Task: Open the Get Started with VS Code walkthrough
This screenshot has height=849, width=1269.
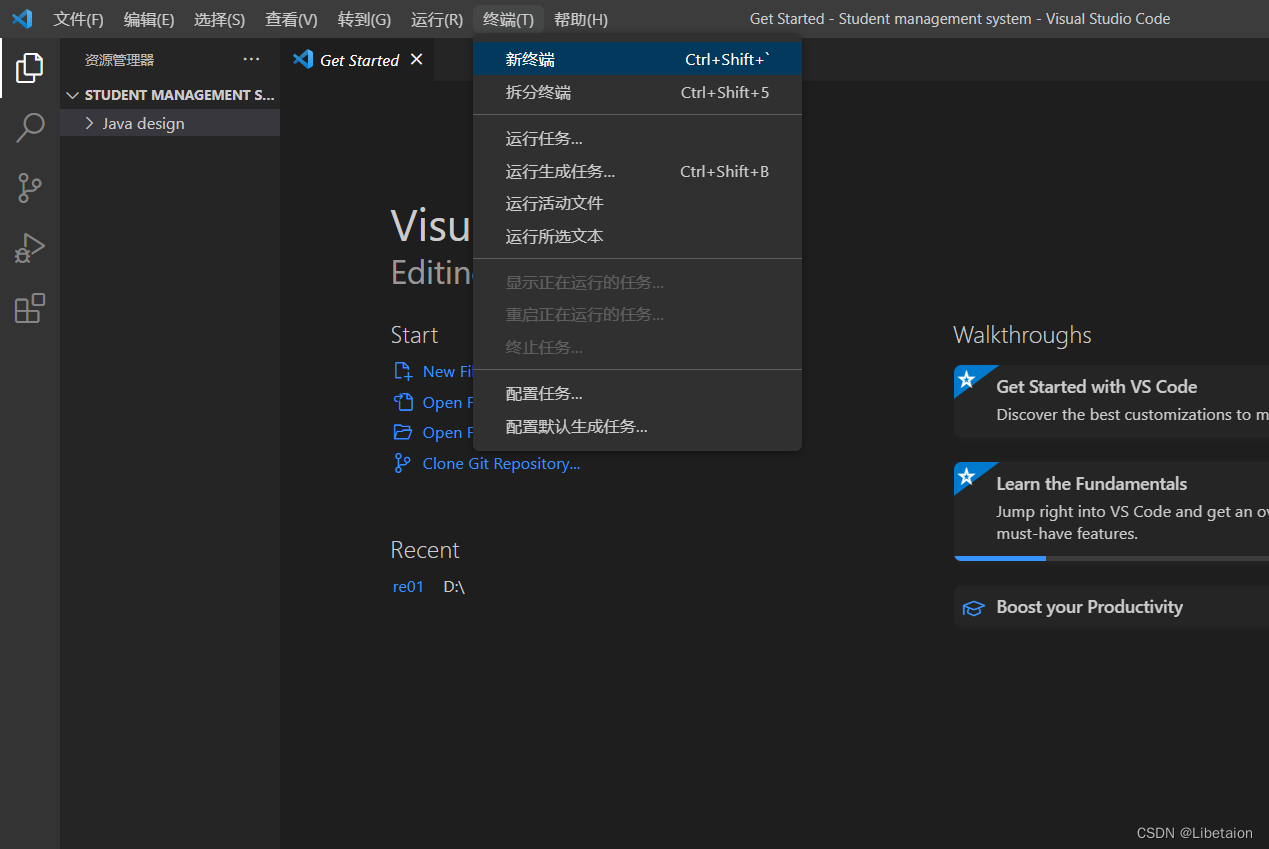Action: (x=1111, y=400)
